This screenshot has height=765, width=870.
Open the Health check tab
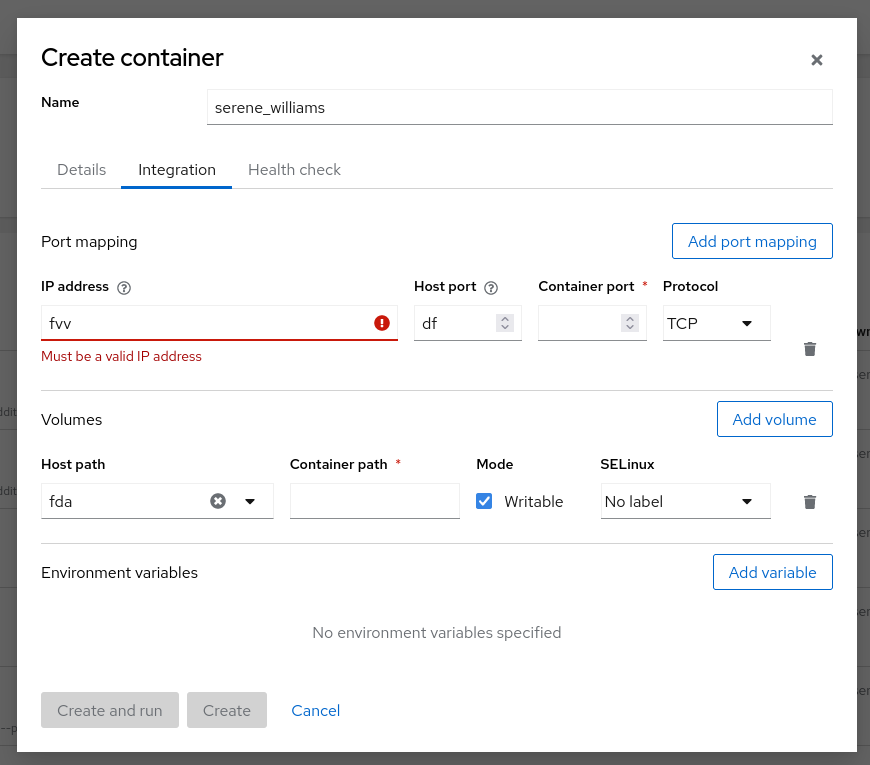tap(294, 169)
